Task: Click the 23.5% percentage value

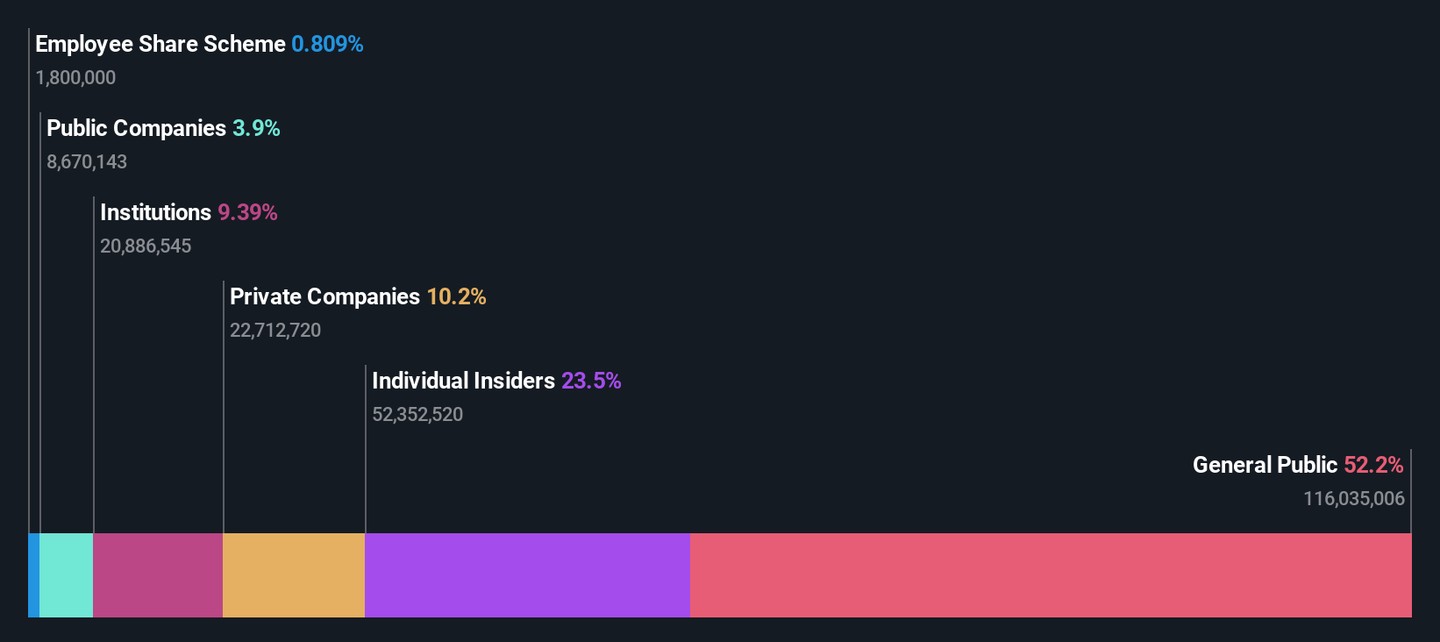Action: tap(591, 380)
